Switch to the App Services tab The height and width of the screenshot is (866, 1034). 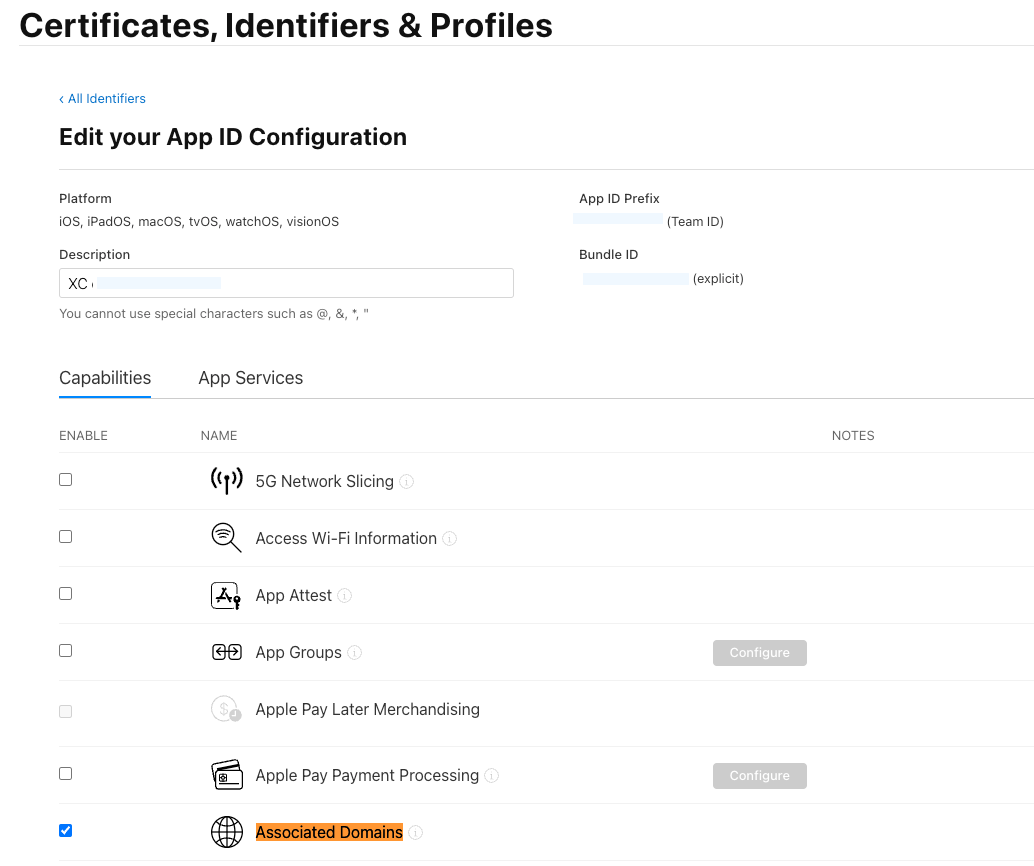(x=251, y=378)
